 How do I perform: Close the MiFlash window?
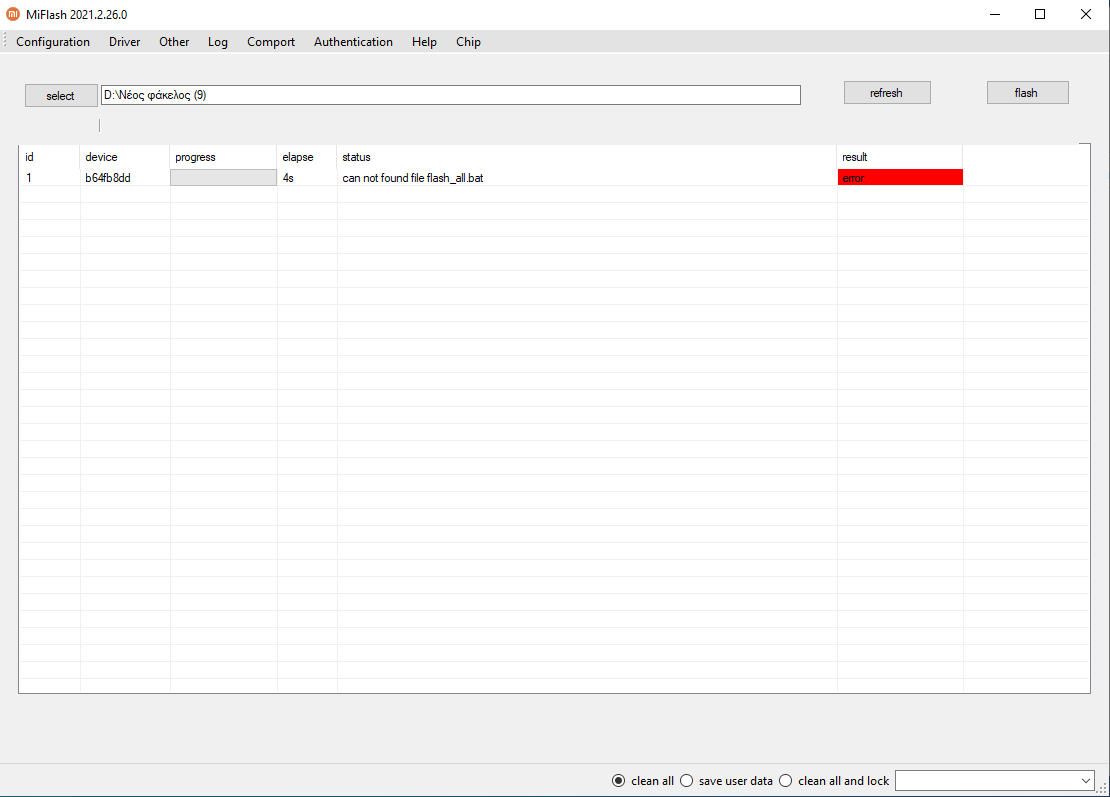coord(1086,14)
